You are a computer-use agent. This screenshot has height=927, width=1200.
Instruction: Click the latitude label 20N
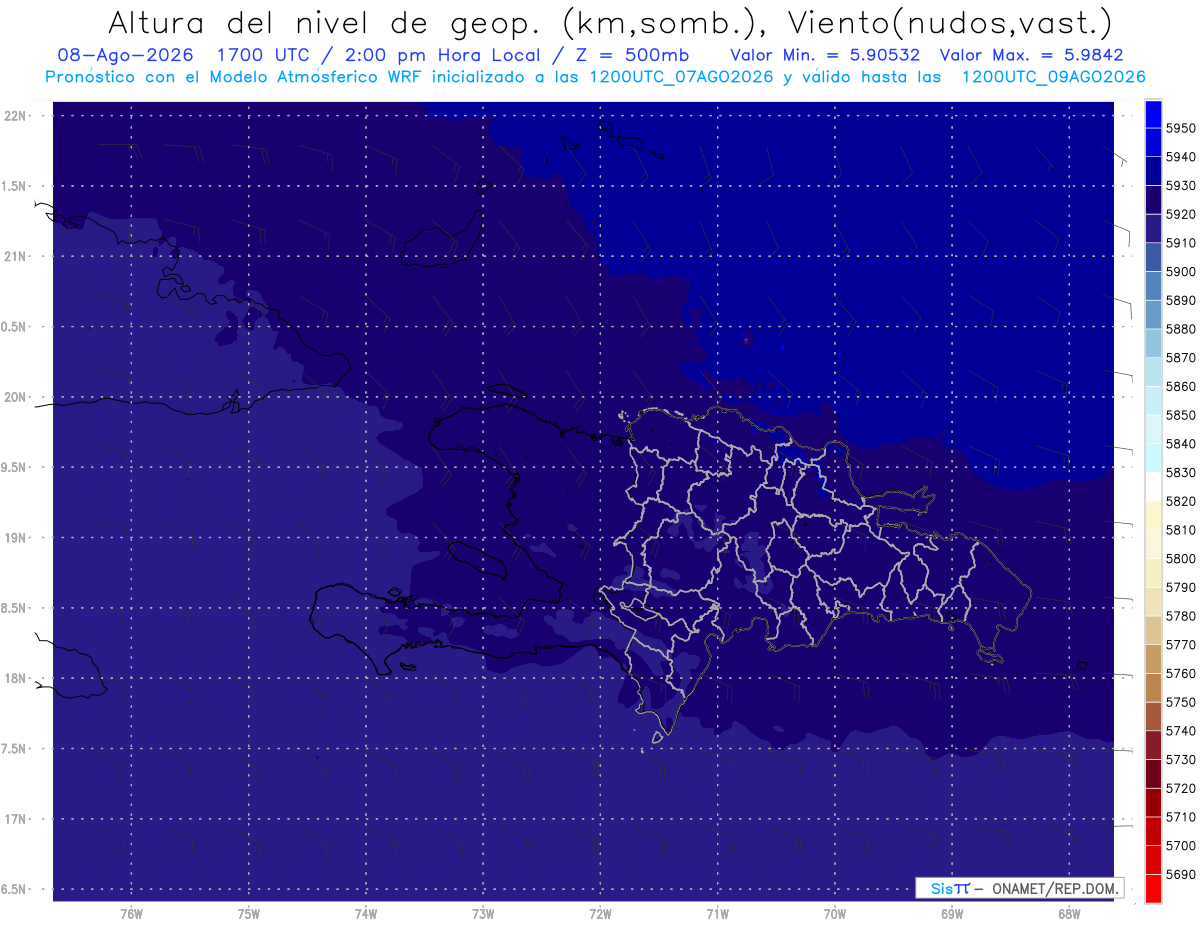pos(14,397)
